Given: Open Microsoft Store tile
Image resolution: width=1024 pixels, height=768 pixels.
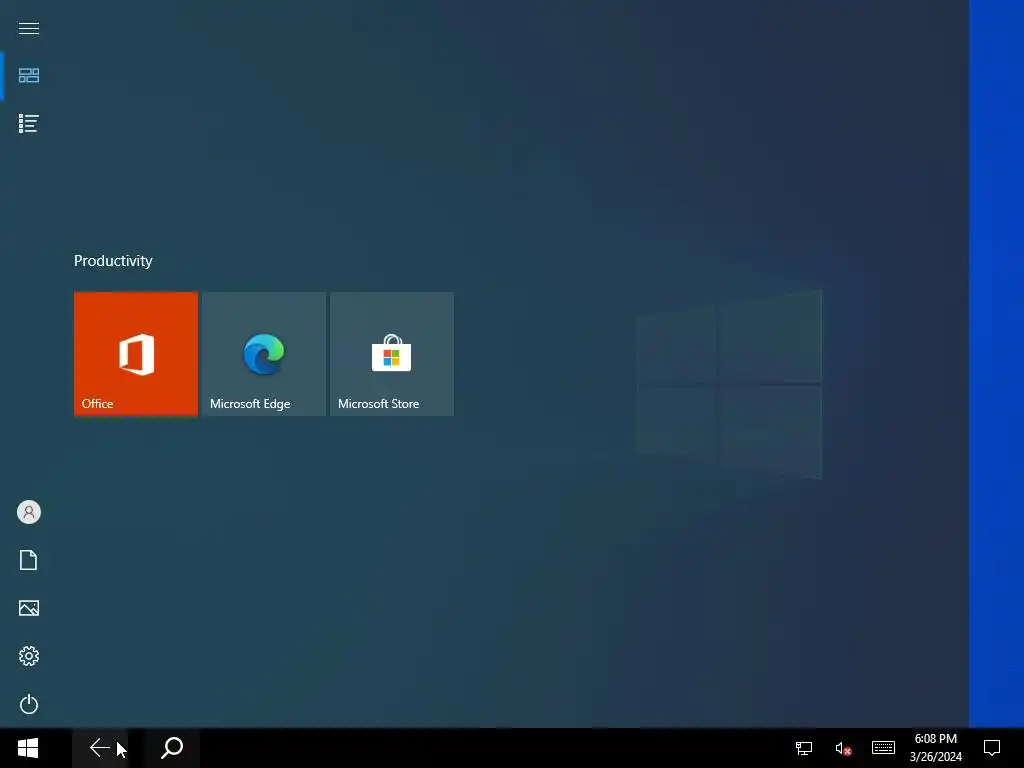Looking at the screenshot, I should point(392,354).
